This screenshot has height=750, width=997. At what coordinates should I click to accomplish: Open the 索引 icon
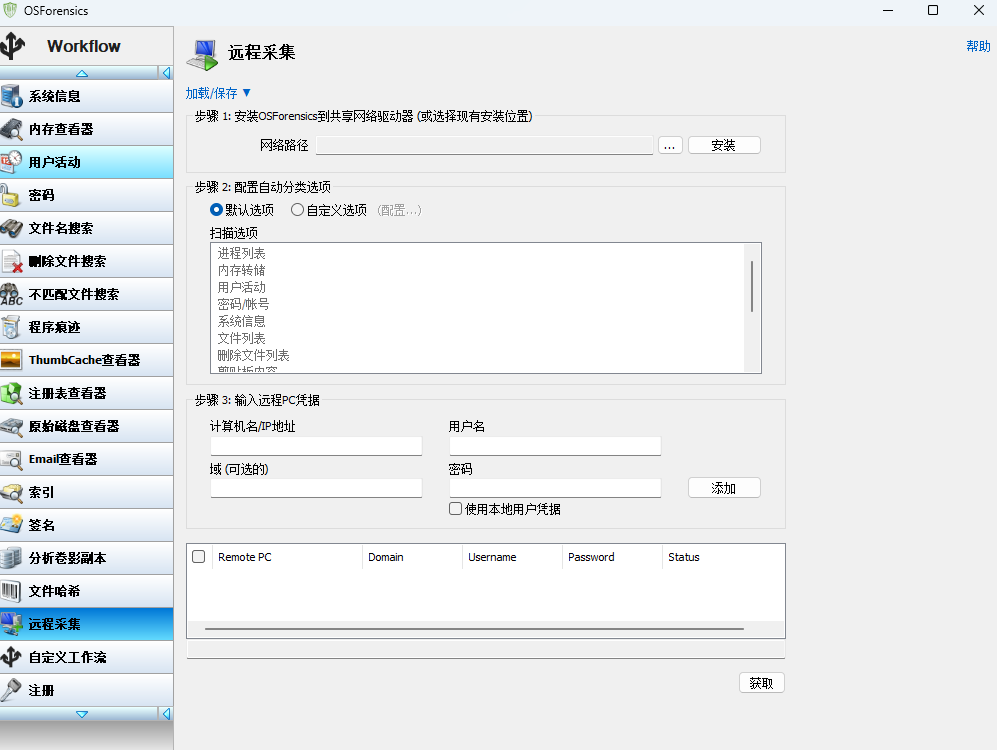(11, 493)
